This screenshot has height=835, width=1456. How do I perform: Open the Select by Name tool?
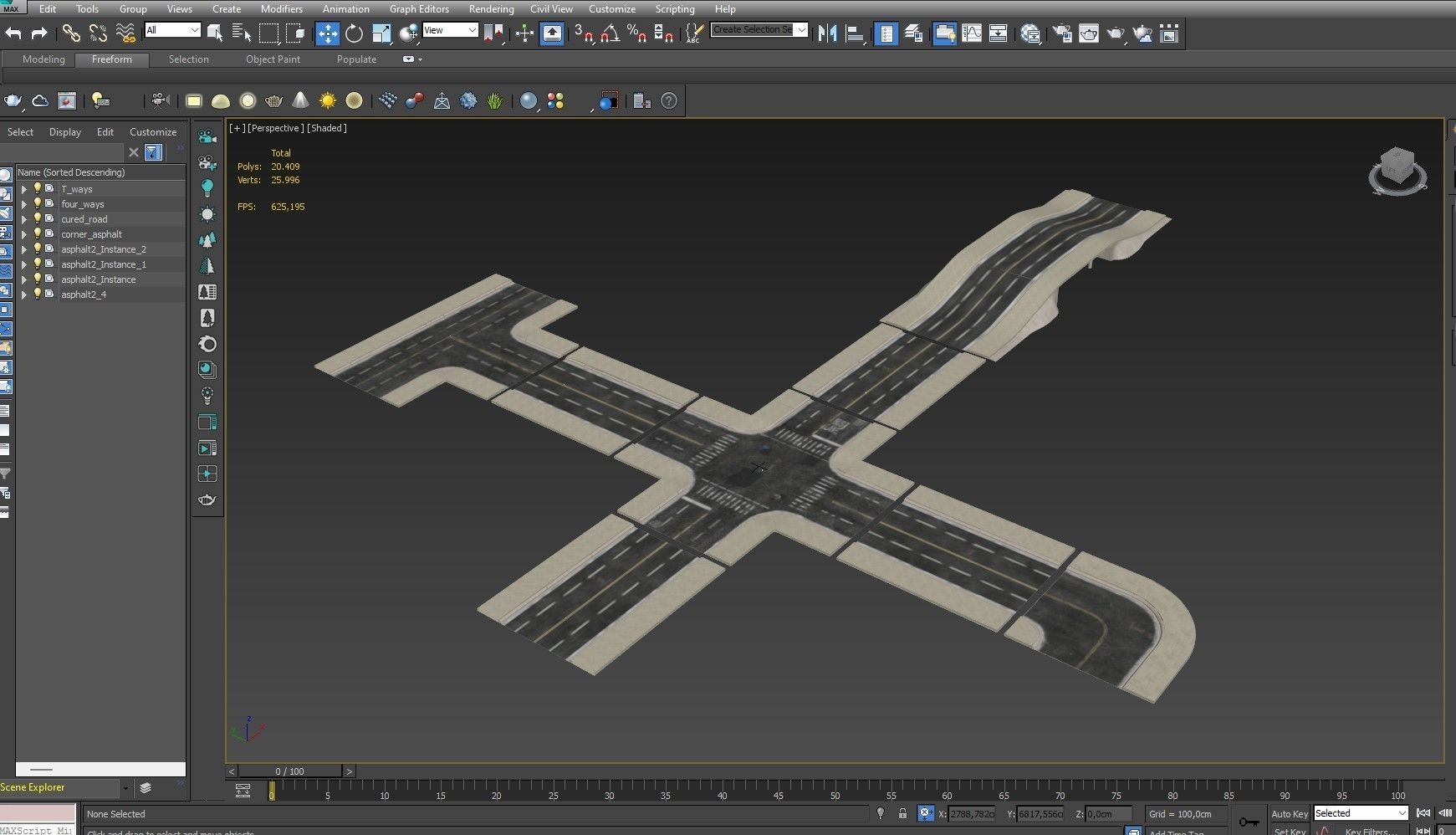coord(242,33)
